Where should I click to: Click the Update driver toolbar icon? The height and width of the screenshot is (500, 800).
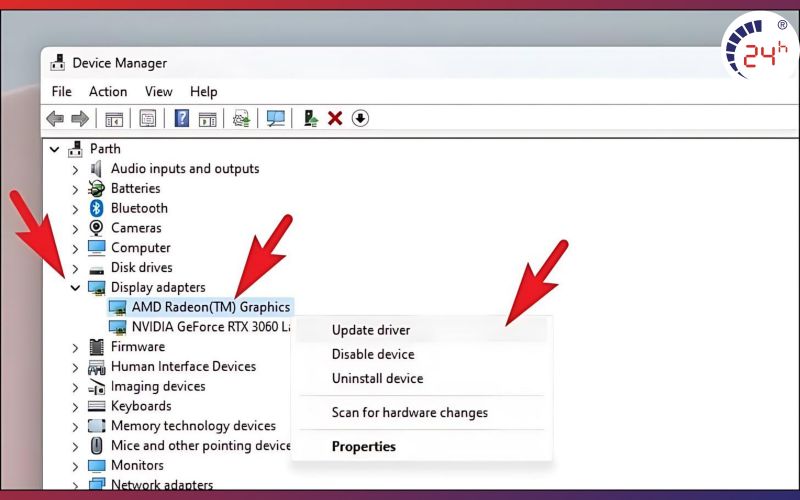(241, 118)
